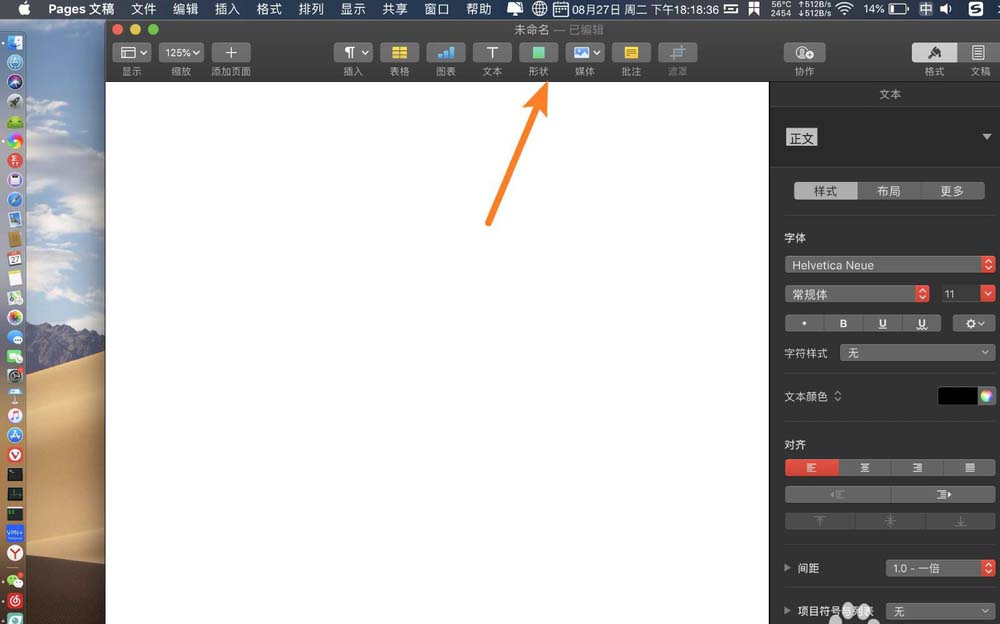This screenshot has height=624, width=1000.
Task: Set right-aligned paragraph alignment
Action: [917, 467]
